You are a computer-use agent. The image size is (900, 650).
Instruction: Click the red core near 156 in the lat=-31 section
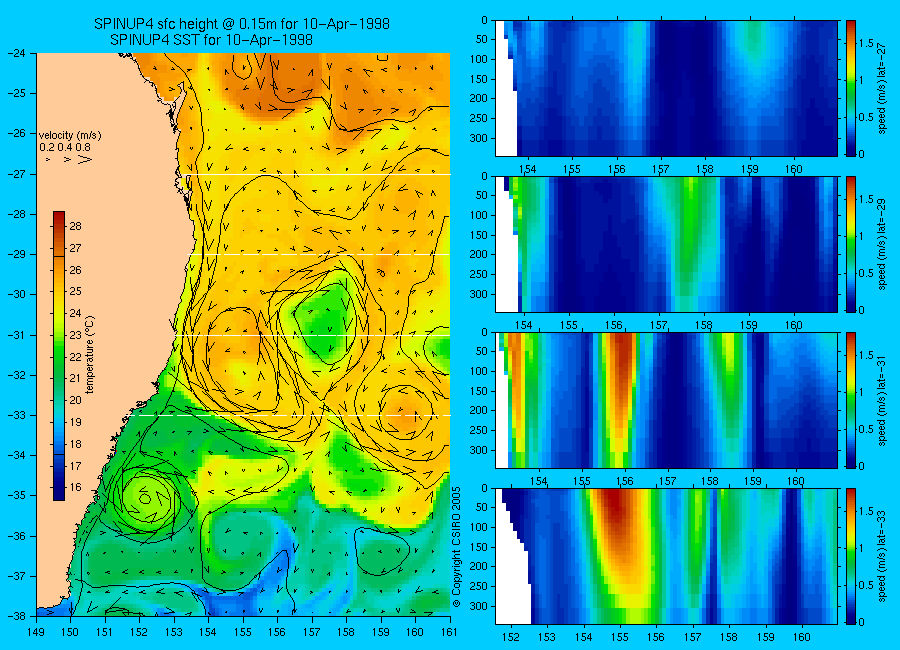pyautogui.click(x=622, y=367)
